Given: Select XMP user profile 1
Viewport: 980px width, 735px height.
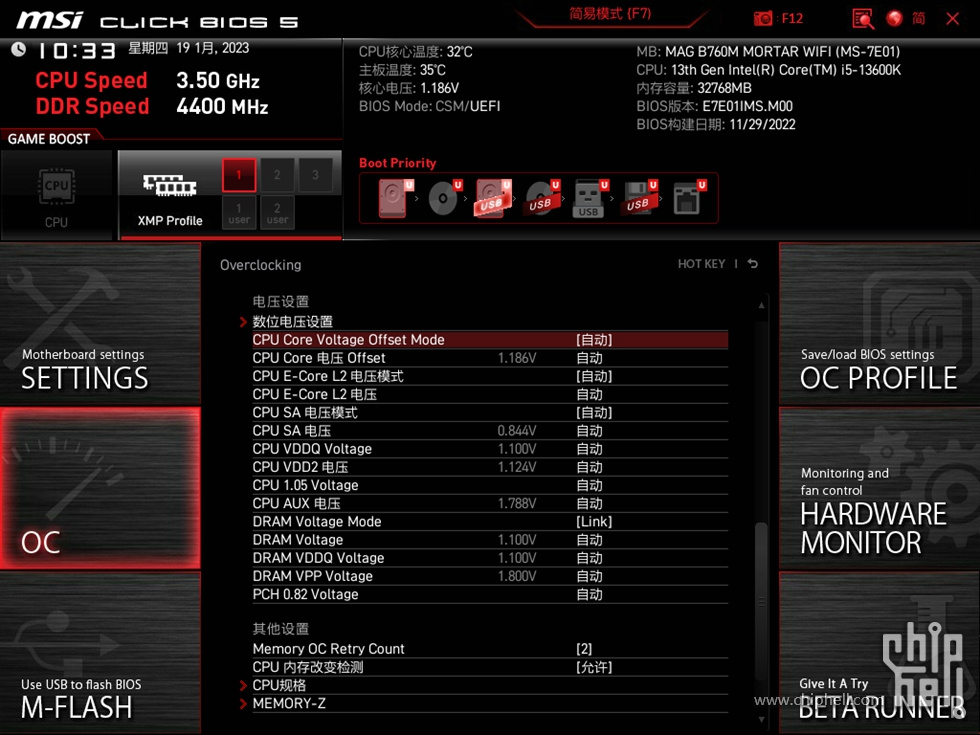Looking at the screenshot, I should tap(239, 212).
